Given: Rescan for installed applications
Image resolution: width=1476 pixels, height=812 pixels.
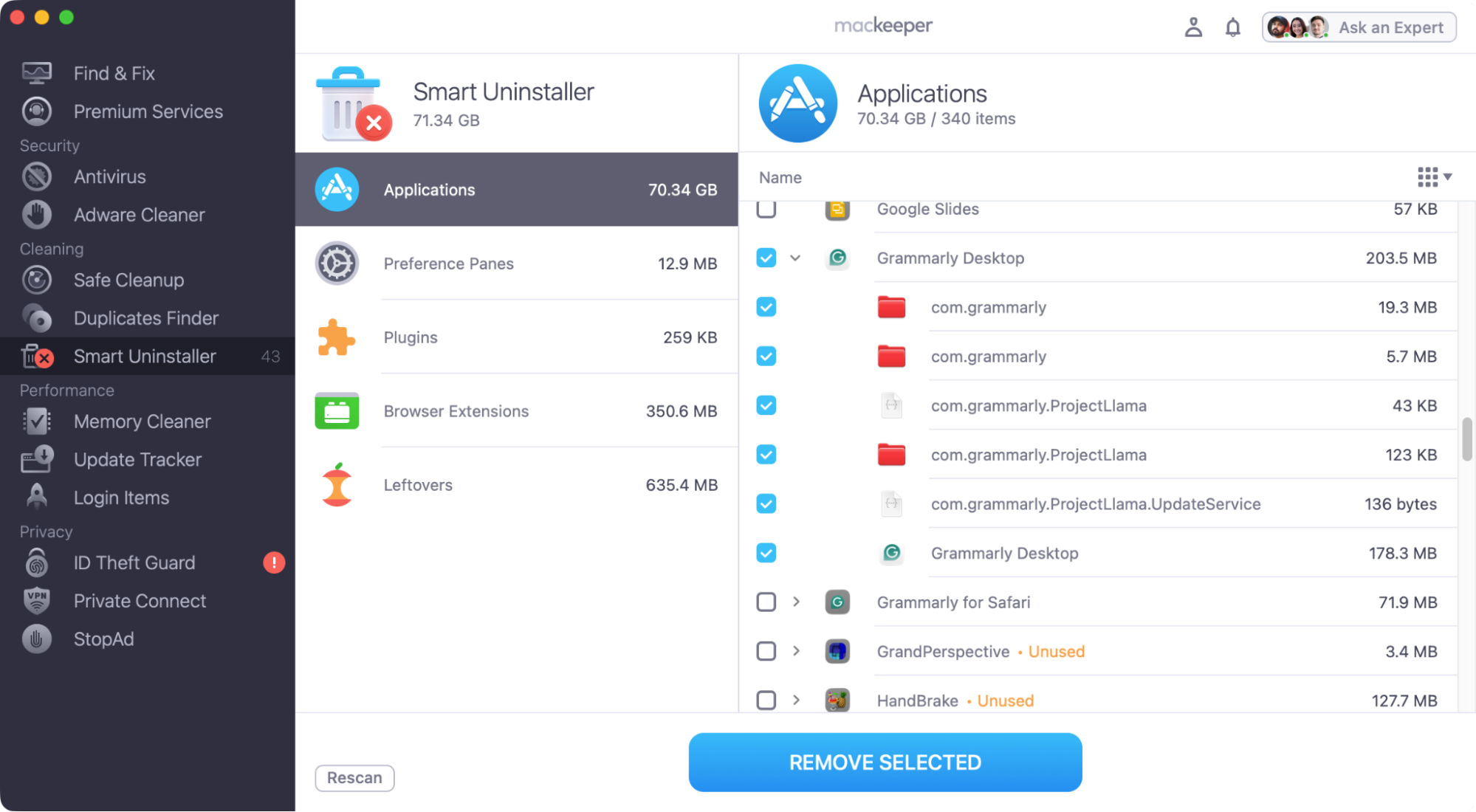Looking at the screenshot, I should (x=354, y=777).
